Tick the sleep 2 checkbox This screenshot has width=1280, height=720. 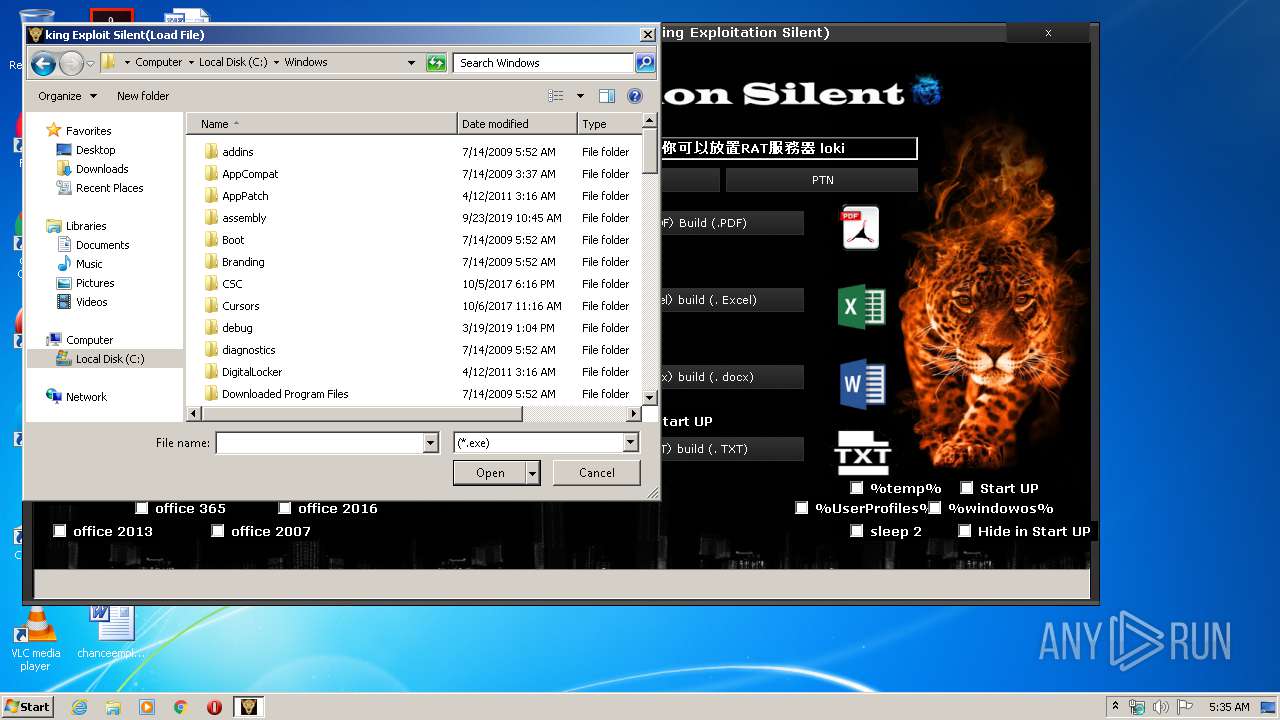(857, 531)
